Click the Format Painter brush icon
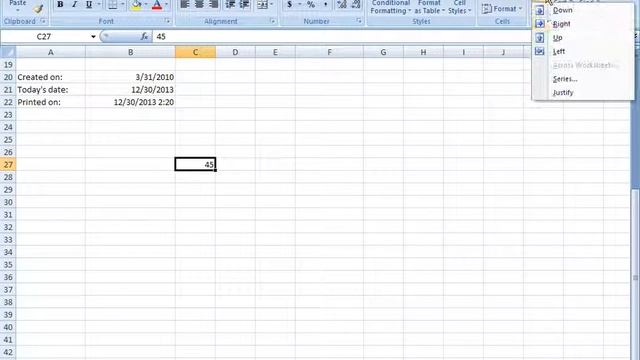Image resolution: width=640 pixels, height=360 pixels. (x=38, y=9)
